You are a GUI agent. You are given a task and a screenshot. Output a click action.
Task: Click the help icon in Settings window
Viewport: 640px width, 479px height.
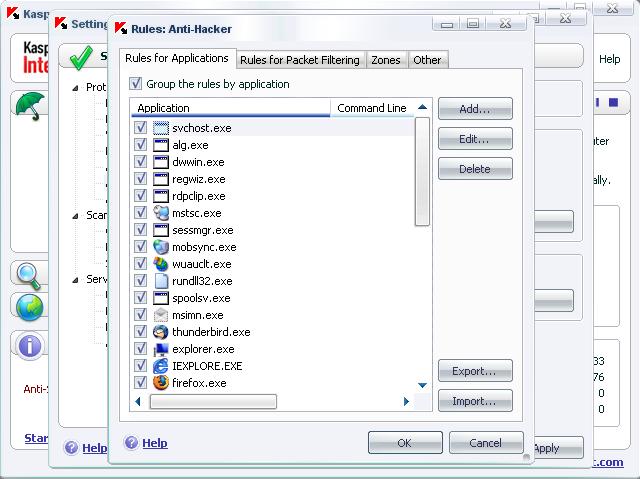point(71,448)
